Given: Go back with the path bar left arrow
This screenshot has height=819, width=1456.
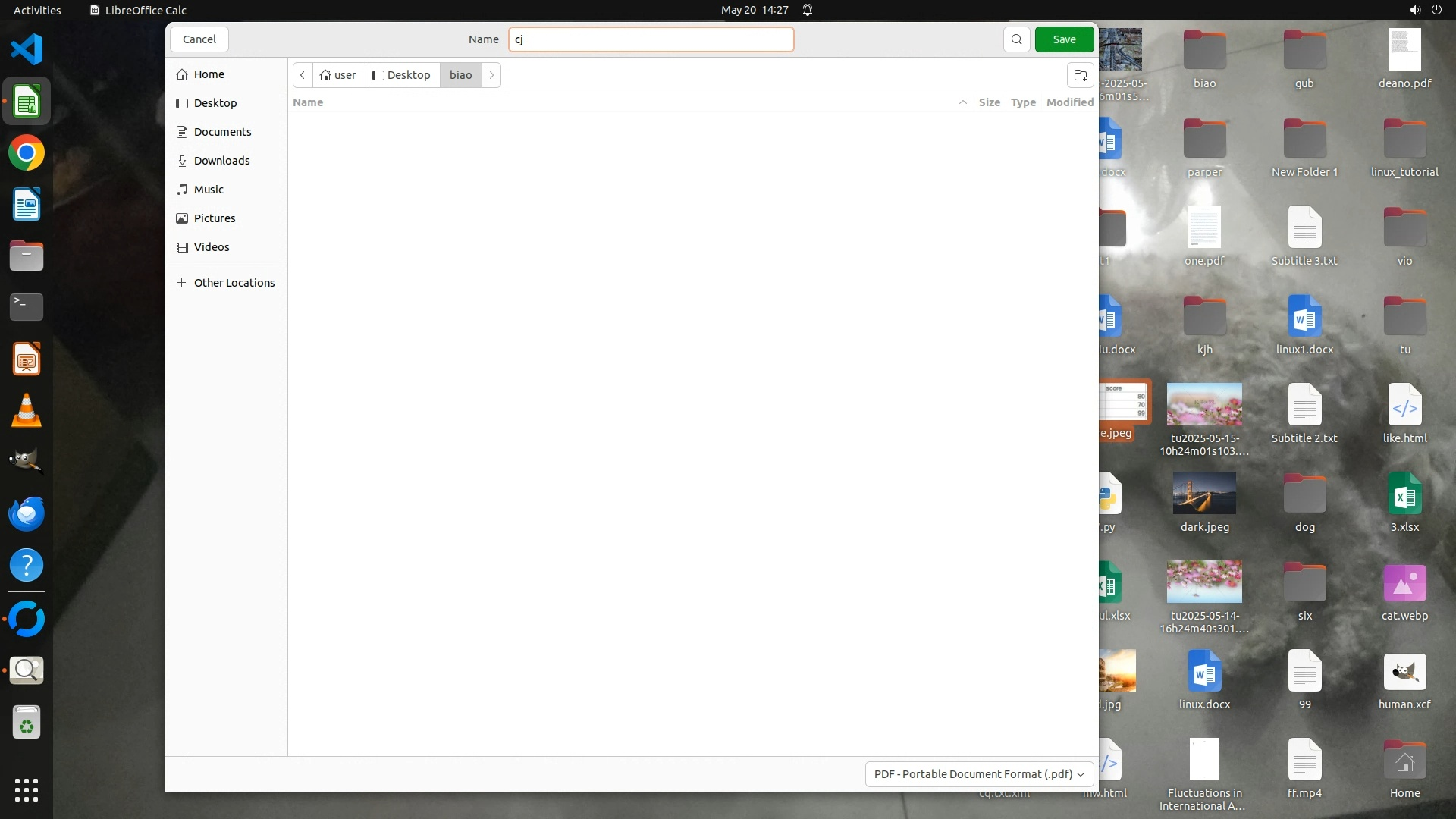Looking at the screenshot, I should tap(303, 75).
